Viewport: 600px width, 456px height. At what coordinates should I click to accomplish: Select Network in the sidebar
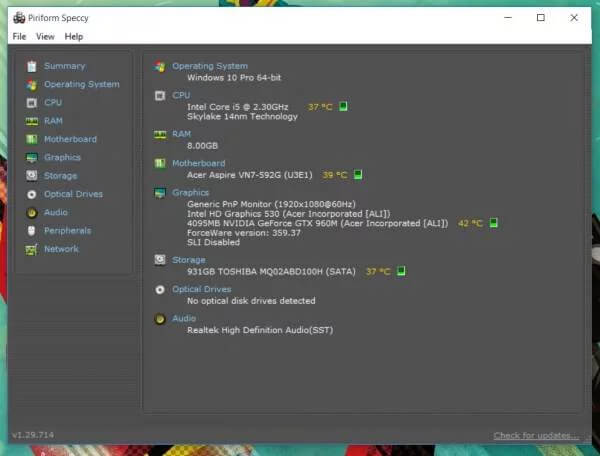pyautogui.click(x=61, y=249)
